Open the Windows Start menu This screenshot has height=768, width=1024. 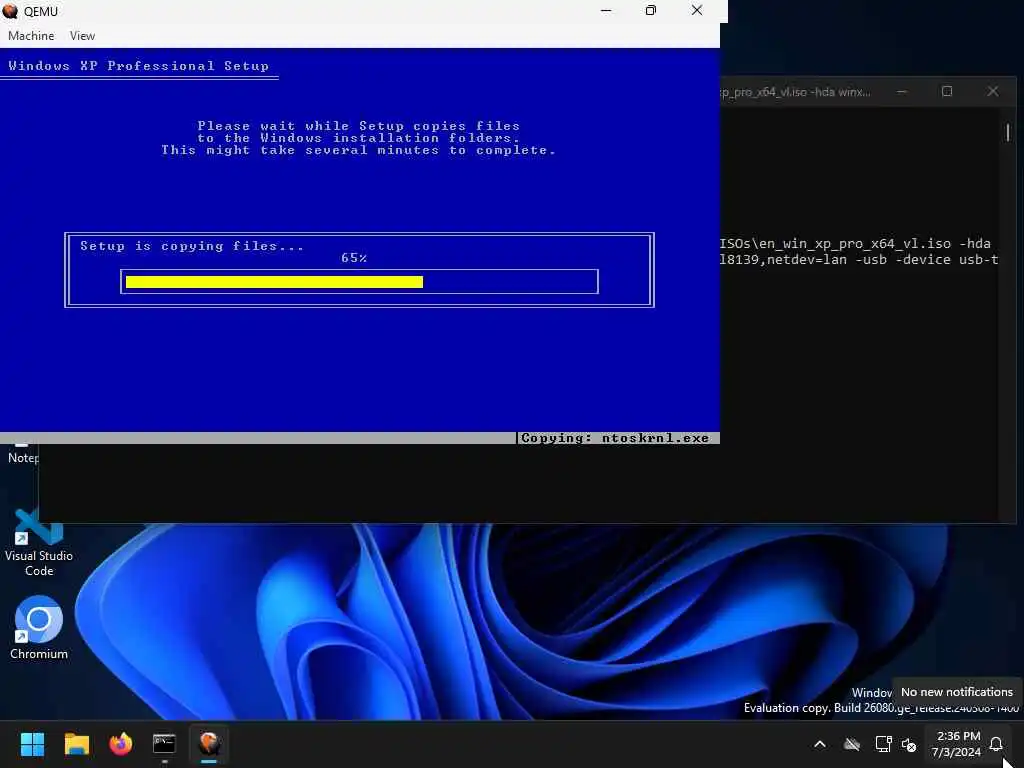tap(32, 744)
